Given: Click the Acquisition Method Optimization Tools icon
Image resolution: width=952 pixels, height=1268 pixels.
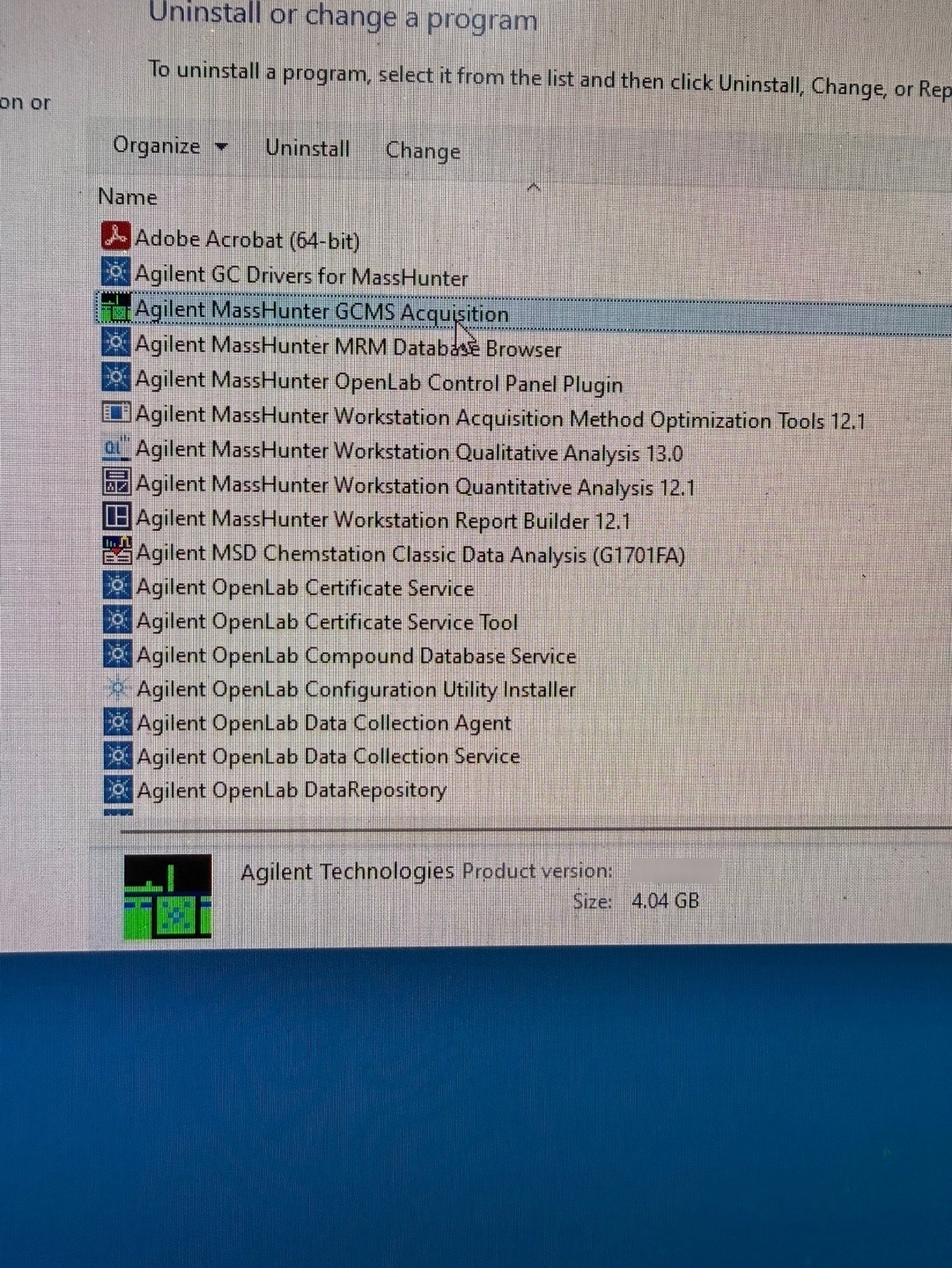Looking at the screenshot, I should pos(116,412).
